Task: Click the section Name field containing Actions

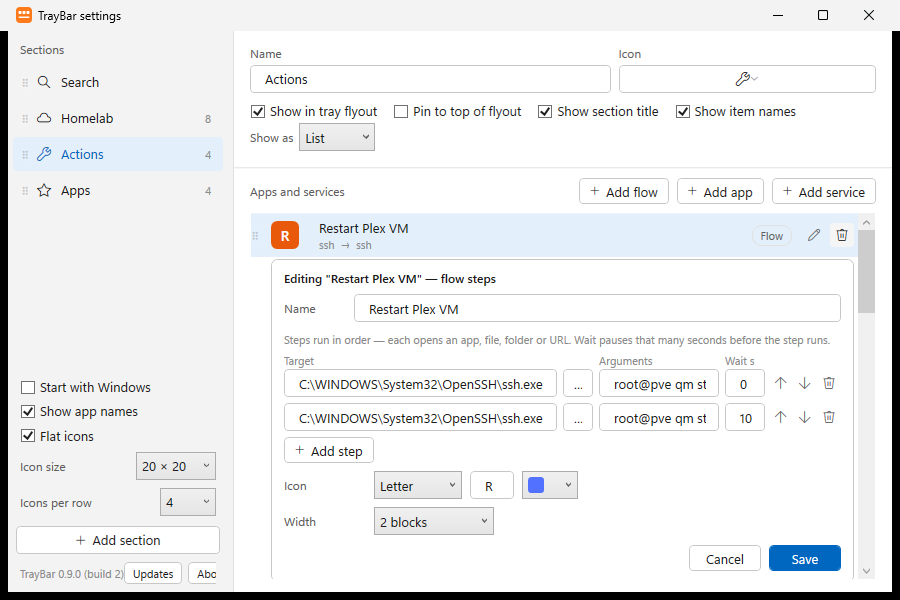Action: coord(430,79)
